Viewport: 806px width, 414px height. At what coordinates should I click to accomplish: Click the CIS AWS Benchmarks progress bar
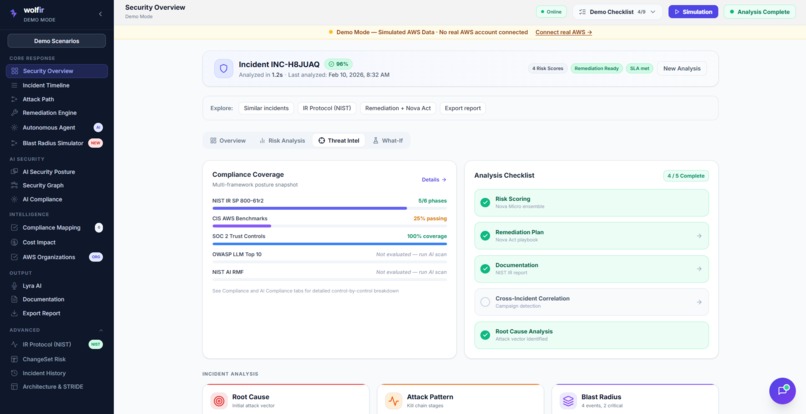329,226
